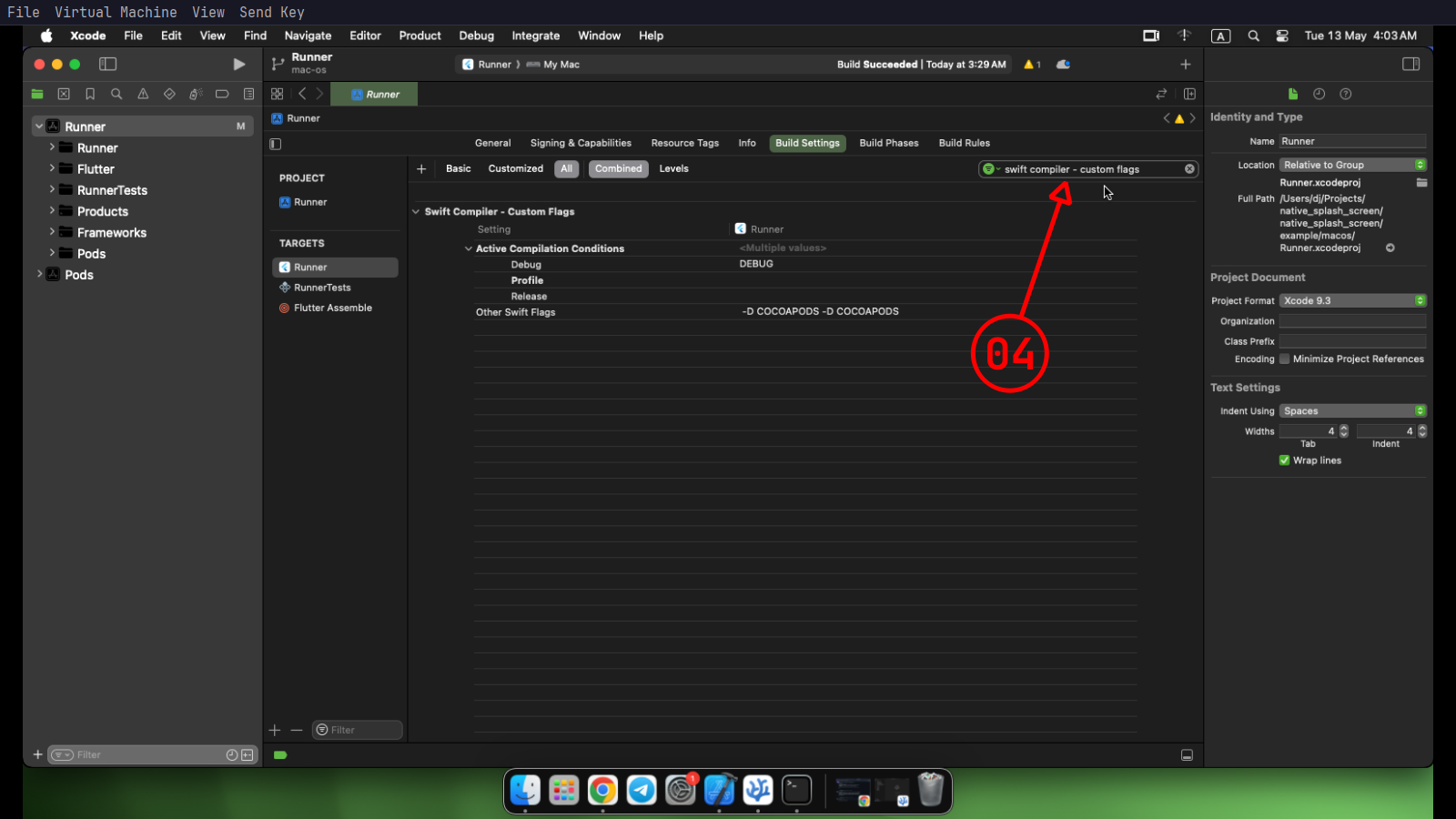Collapse Swift Compiler - Custom Flags section
Viewport: 1456px width, 819px height.
click(x=416, y=212)
